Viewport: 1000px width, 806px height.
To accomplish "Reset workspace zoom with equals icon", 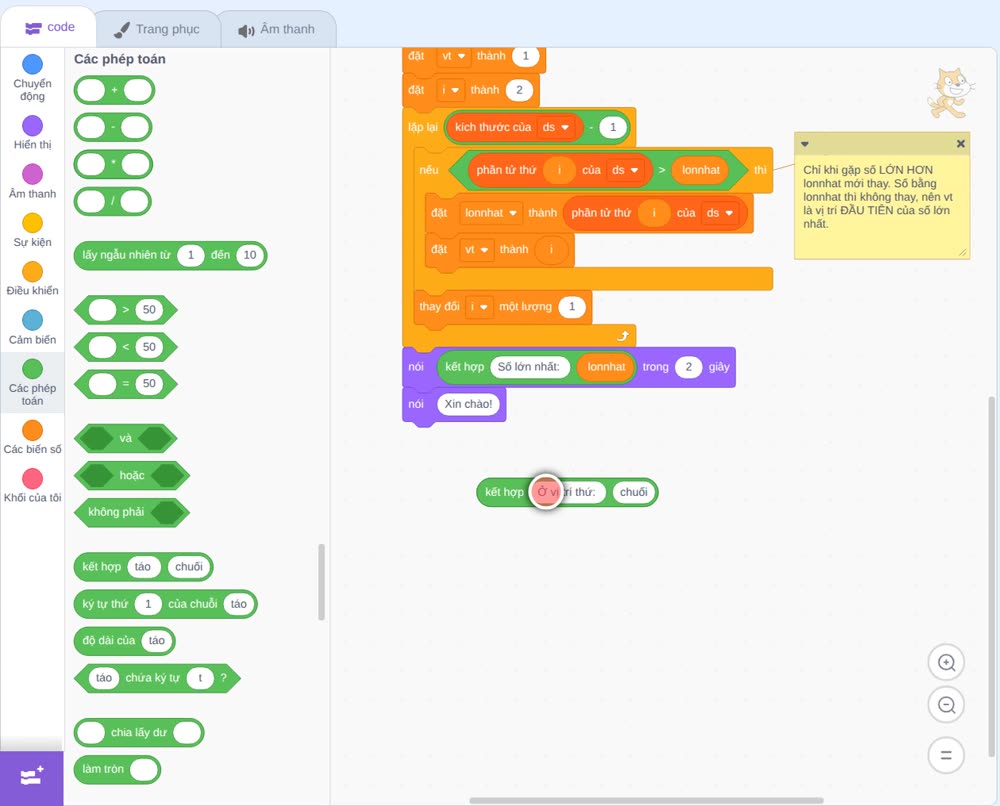I will (x=946, y=755).
